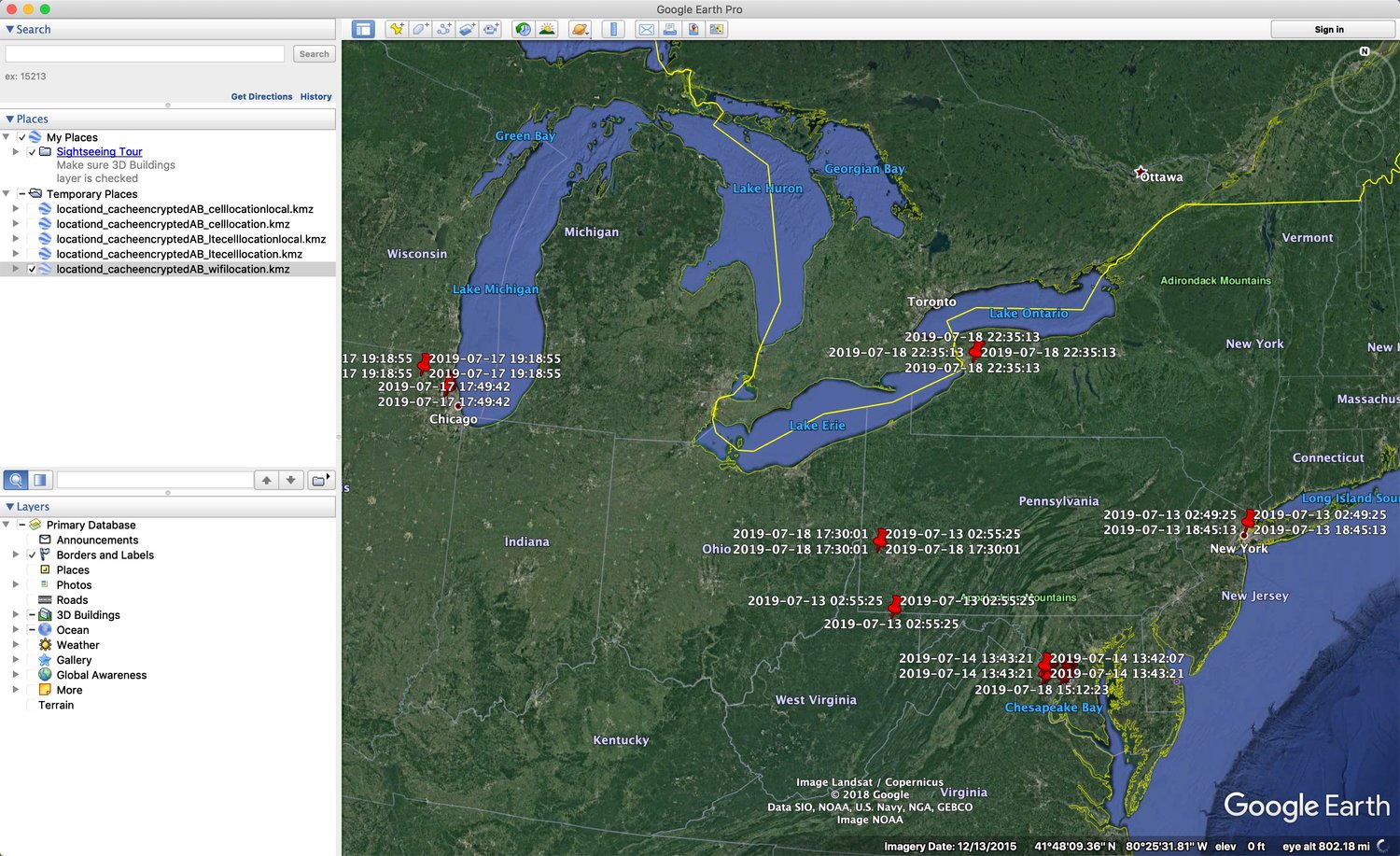Viewport: 1400px width, 856px height.
Task: Show the ruler measurement tool
Action: click(613, 29)
